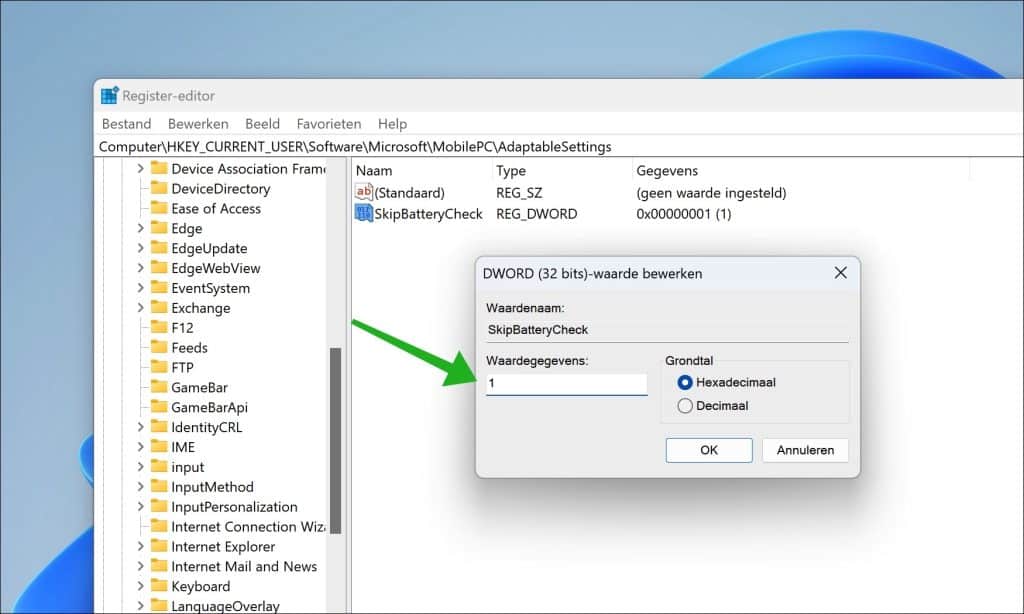Open the Bewerken menu
Viewport: 1024px width, 614px height.
(x=198, y=123)
